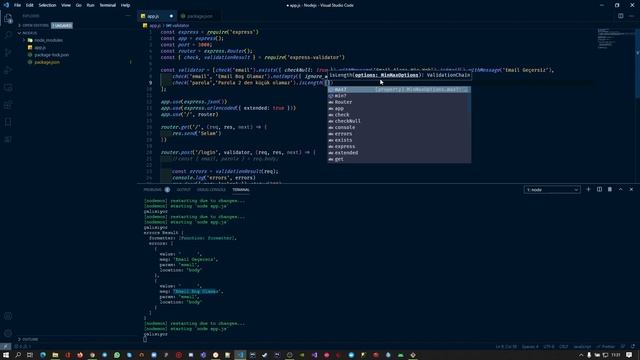Show hidden system tray icons
The image size is (640, 360).
coord(581,355)
